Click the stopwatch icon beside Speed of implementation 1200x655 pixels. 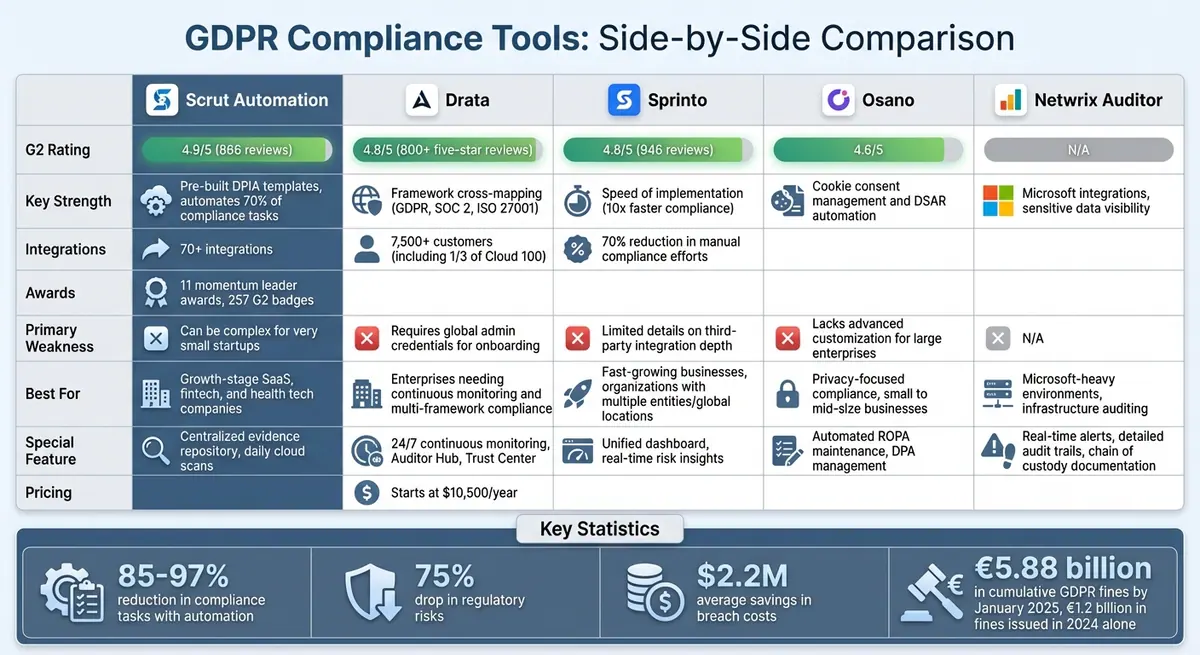[x=578, y=200]
